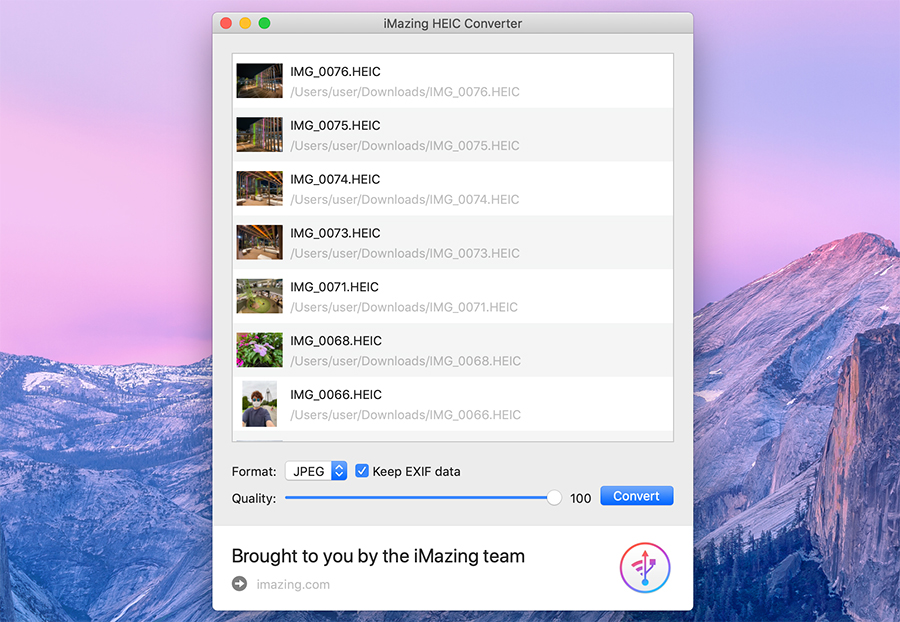Viewport: 900px width, 622px height.
Task: Click the Quality label
Action: (x=254, y=499)
